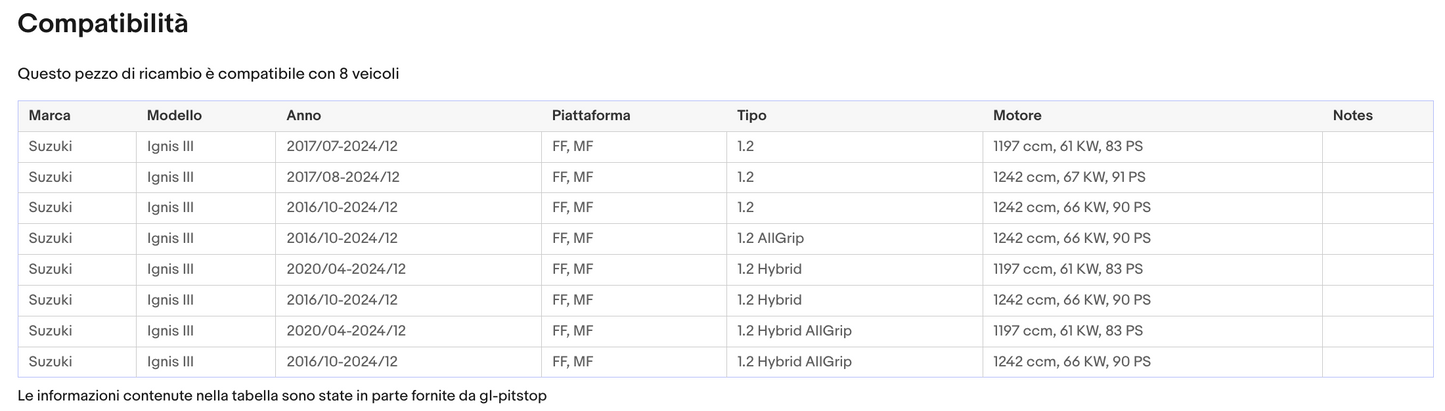Click the Piattaforma column header
This screenshot has width=1445, height=411.
[591, 116]
